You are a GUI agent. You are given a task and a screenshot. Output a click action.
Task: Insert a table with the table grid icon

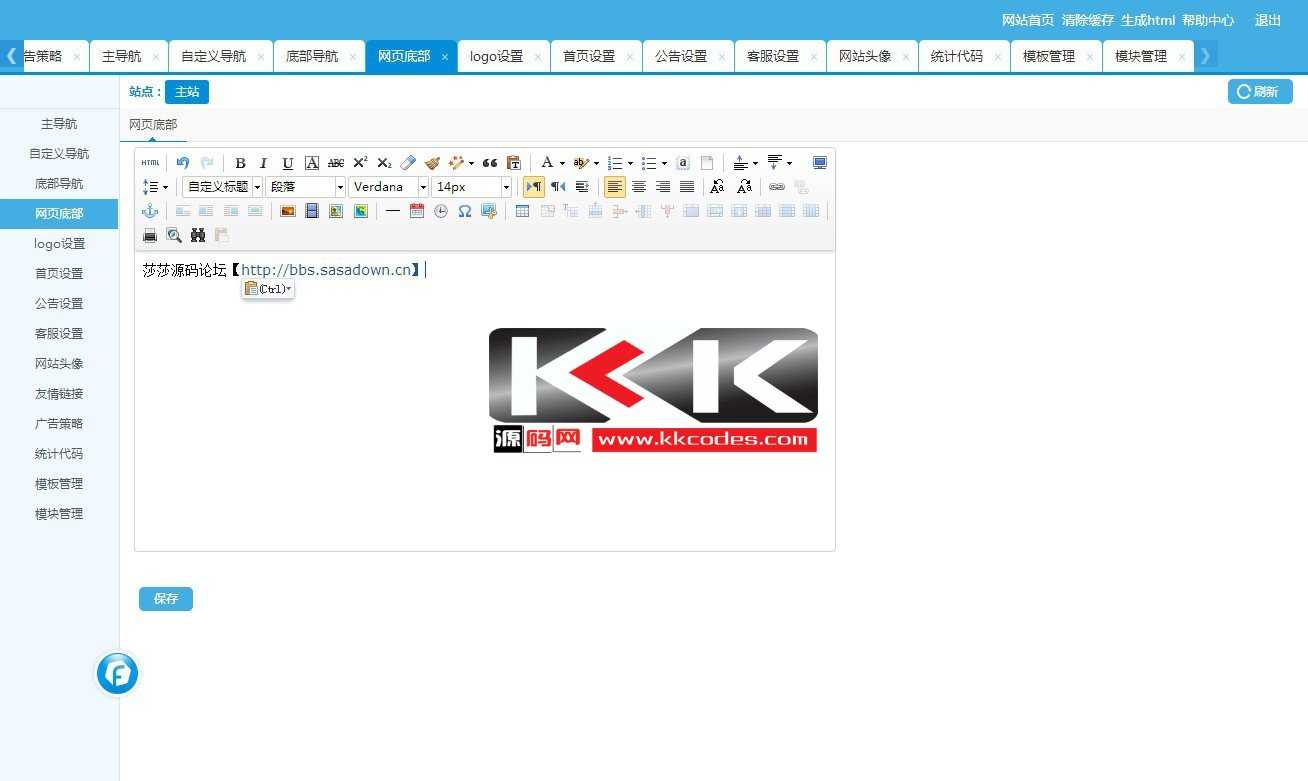point(522,211)
